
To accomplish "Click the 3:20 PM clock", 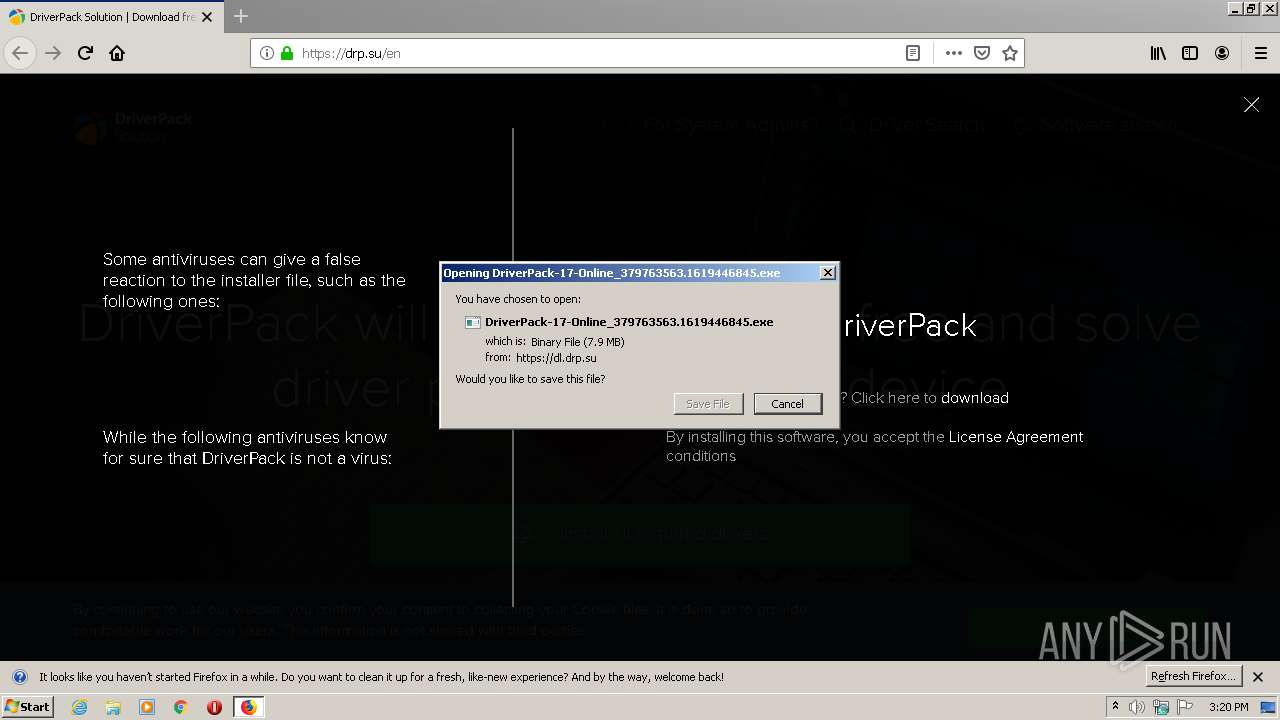I will pyautogui.click(x=1229, y=707).
